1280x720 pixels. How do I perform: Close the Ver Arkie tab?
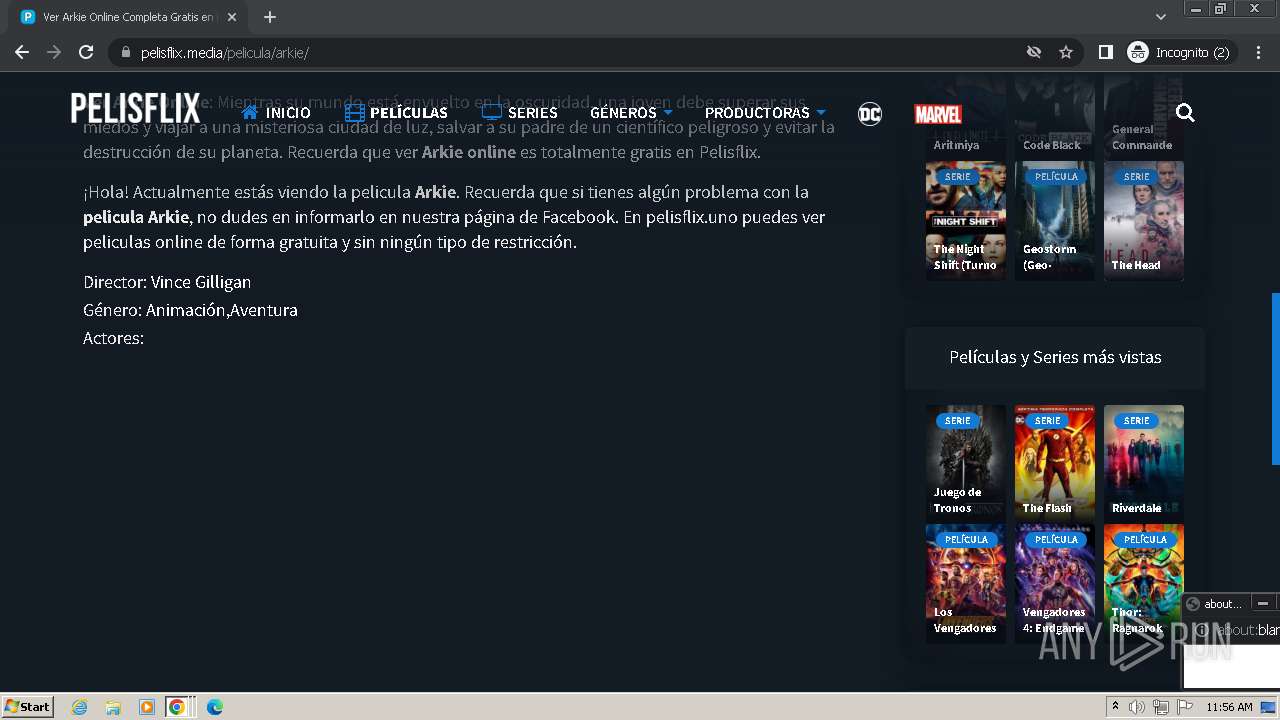(x=231, y=17)
